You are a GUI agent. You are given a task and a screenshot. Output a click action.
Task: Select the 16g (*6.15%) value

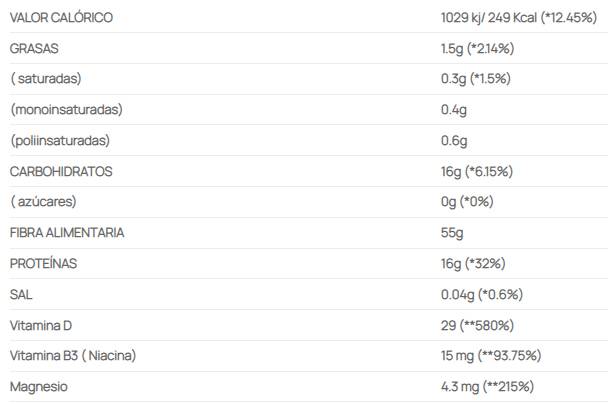click(x=477, y=171)
